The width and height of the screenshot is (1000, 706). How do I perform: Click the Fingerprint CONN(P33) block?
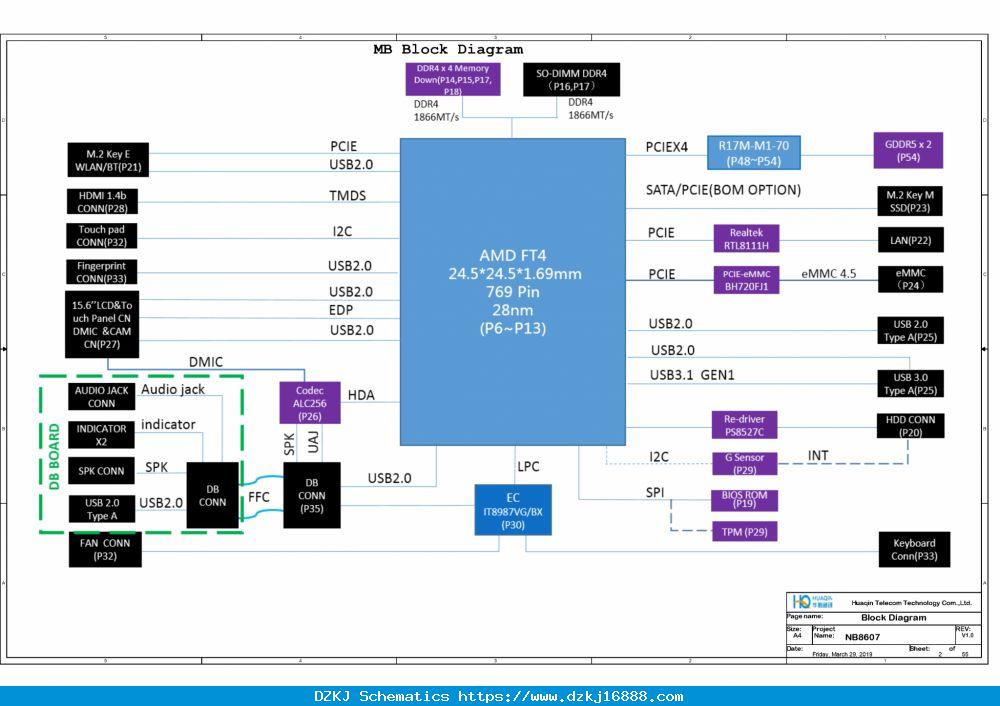[101, 272]
